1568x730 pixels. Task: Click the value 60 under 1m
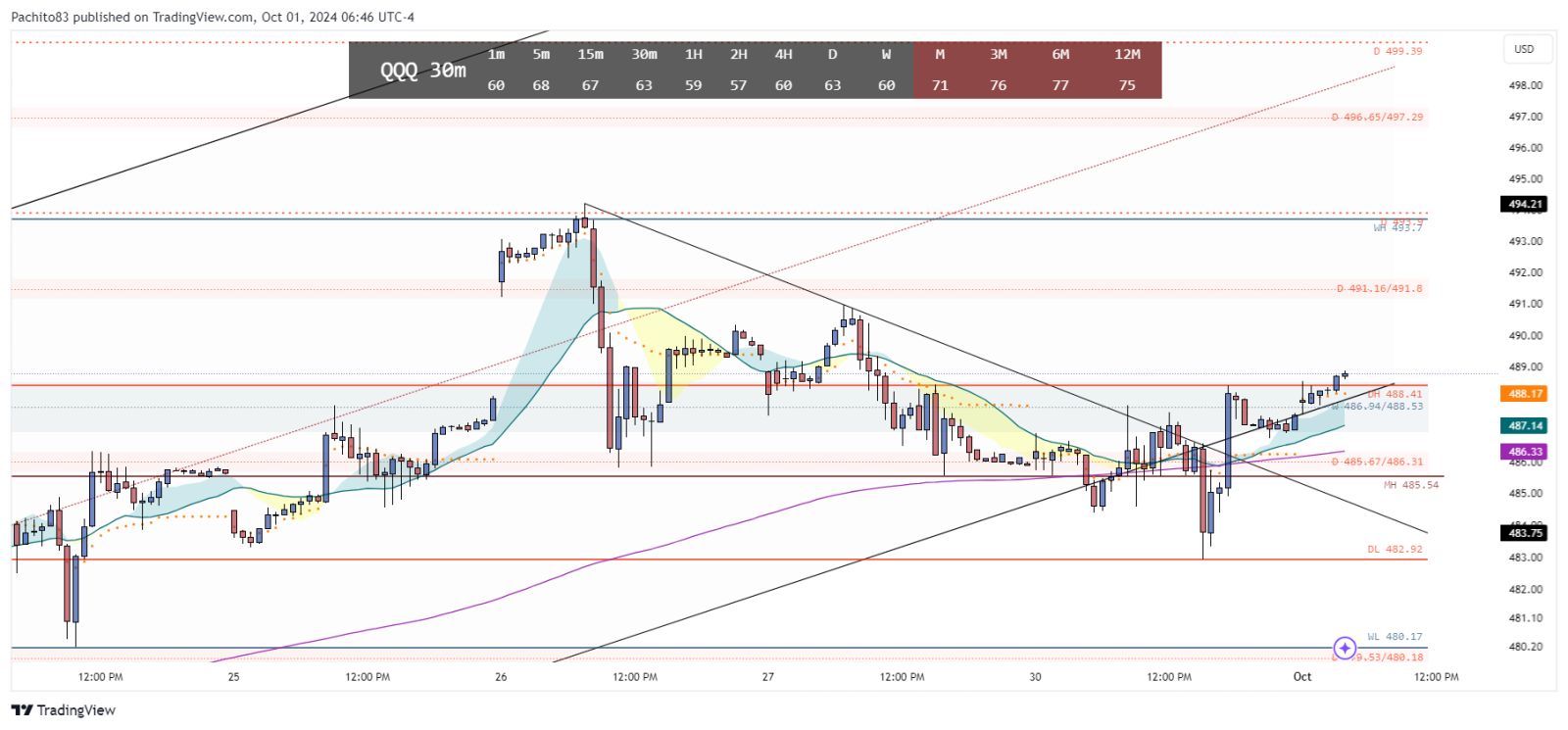point(497,86)
